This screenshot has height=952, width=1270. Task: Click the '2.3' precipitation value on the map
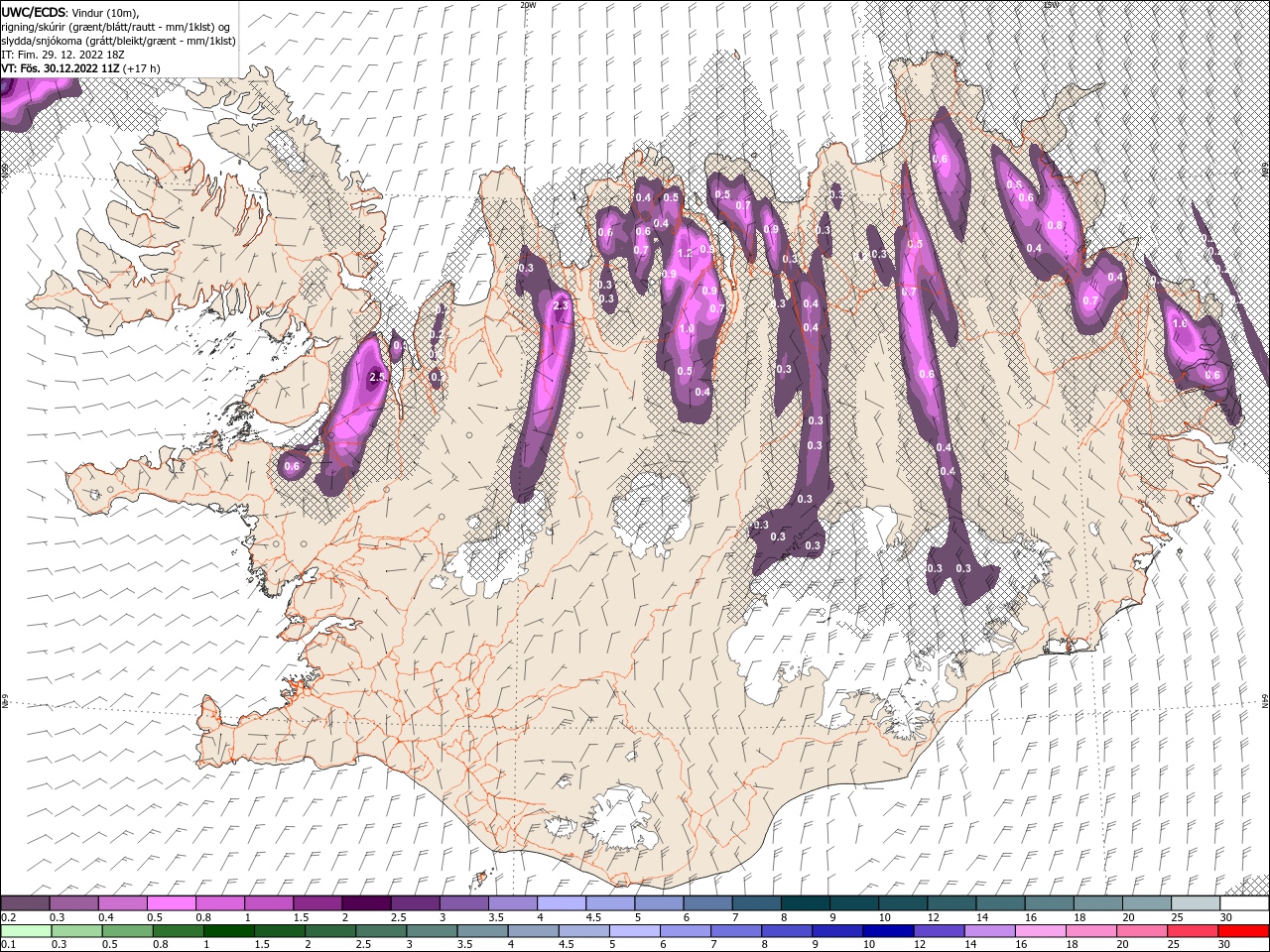click(x=561, y=305)
